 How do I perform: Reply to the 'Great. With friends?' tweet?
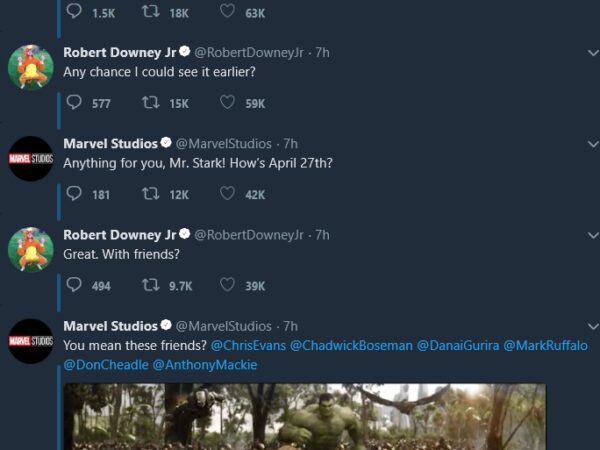pyautogui.click(x=75, y=285)
